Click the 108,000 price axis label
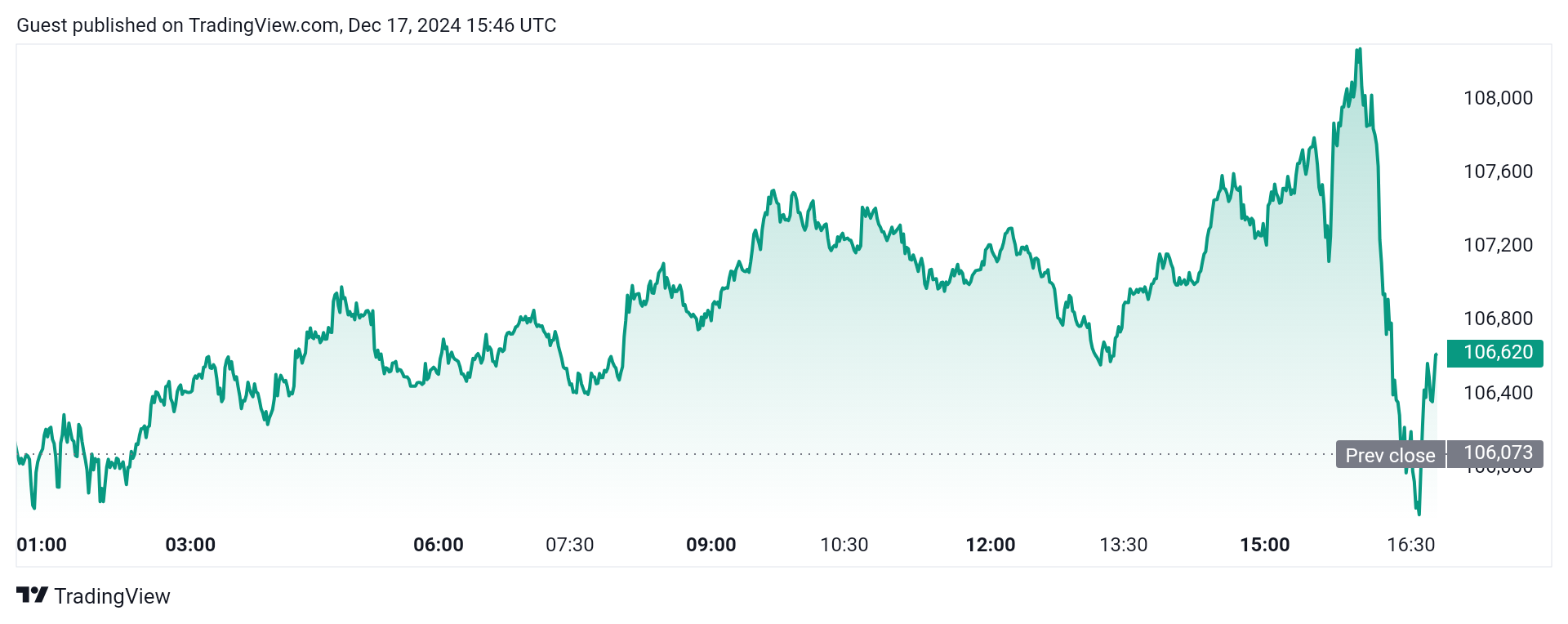Viewport: 1568px width, 624px height. point(1498,98)
